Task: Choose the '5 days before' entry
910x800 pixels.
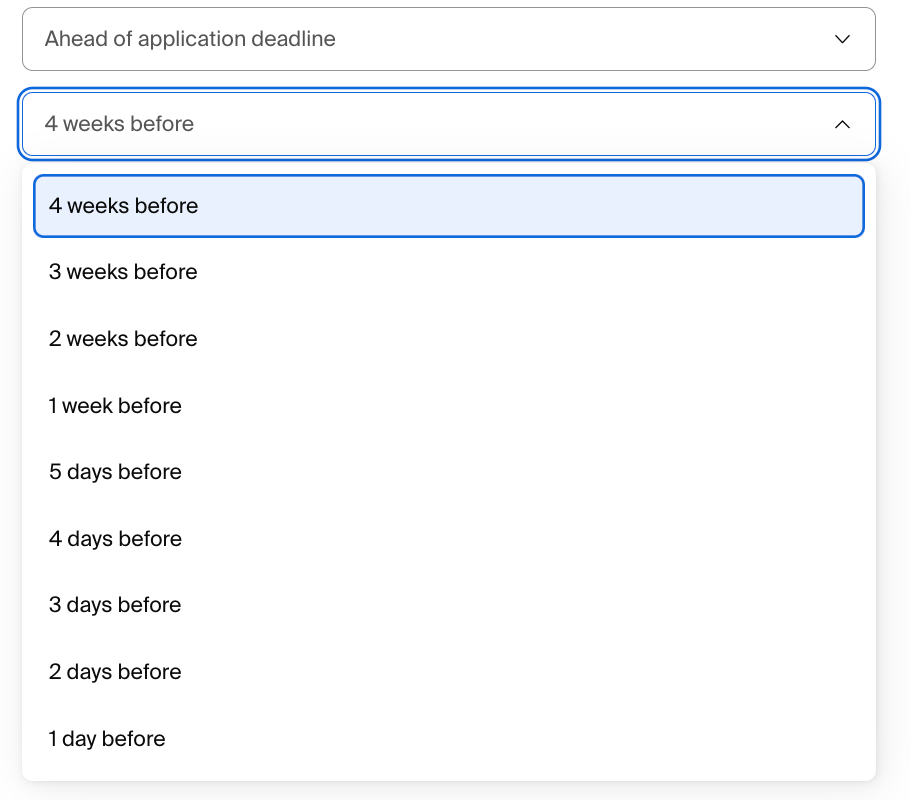Action: [x=449, y=471]
